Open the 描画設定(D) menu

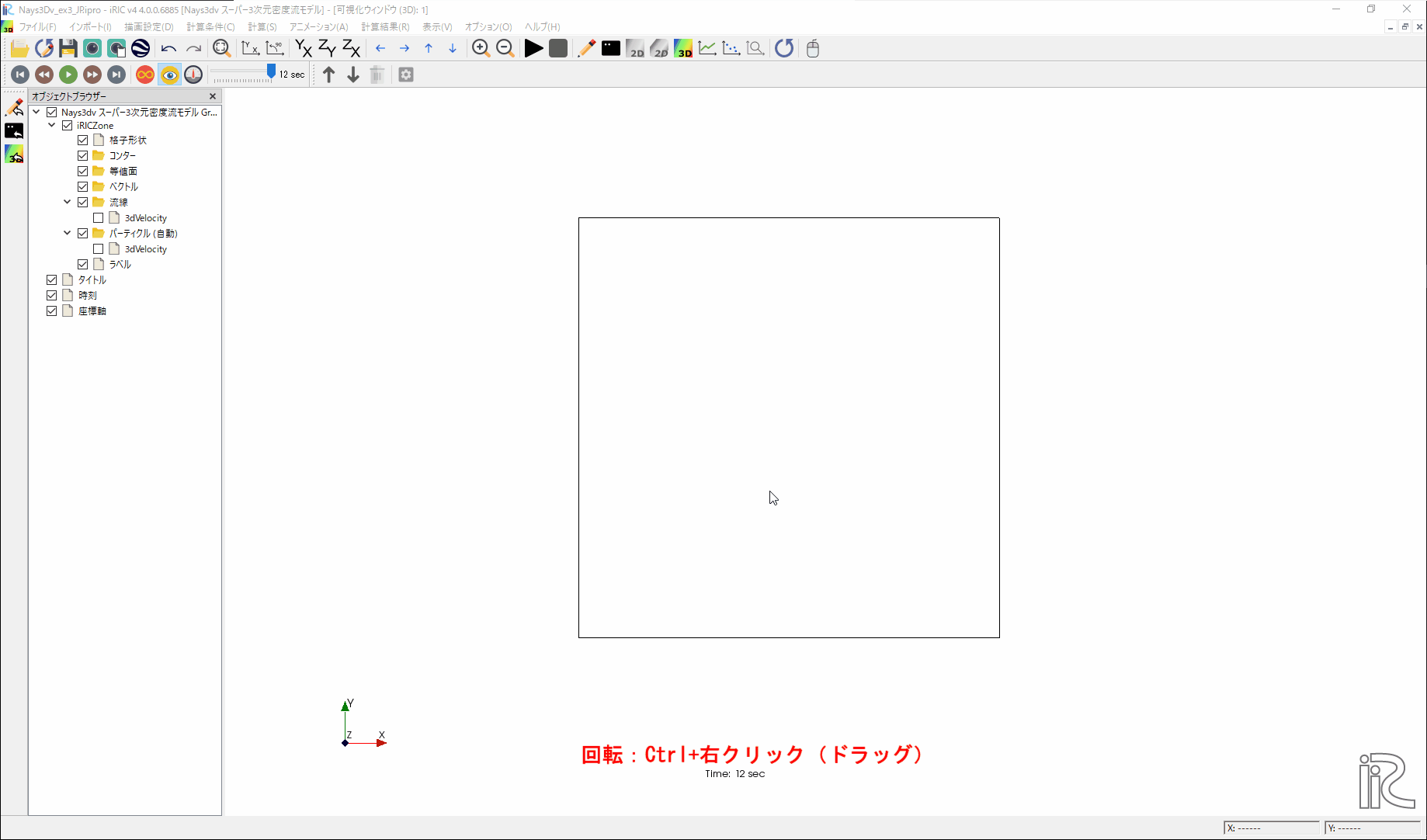(149, 26)
